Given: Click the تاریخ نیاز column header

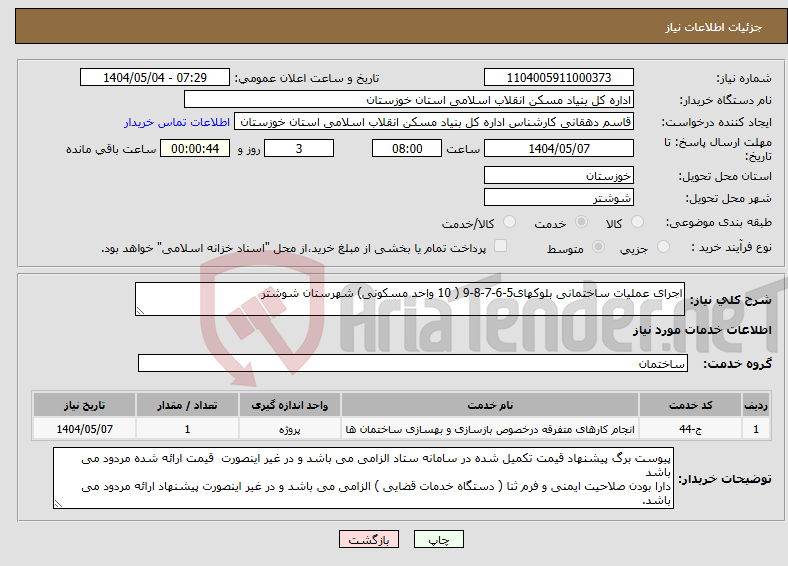Looking at the screenshot, I should (x=84, y=405).
